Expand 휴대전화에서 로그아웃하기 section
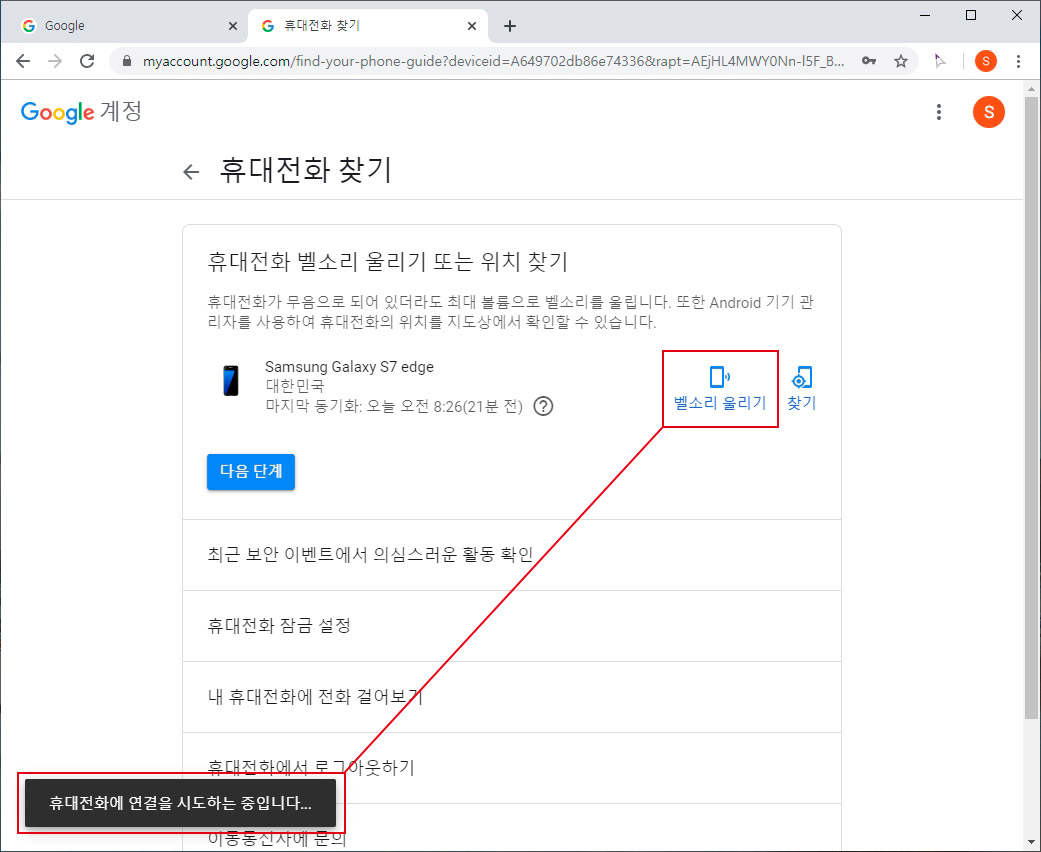Image resolution: width=1041 pixels, height=852 pixels. (x=512, y=768)
